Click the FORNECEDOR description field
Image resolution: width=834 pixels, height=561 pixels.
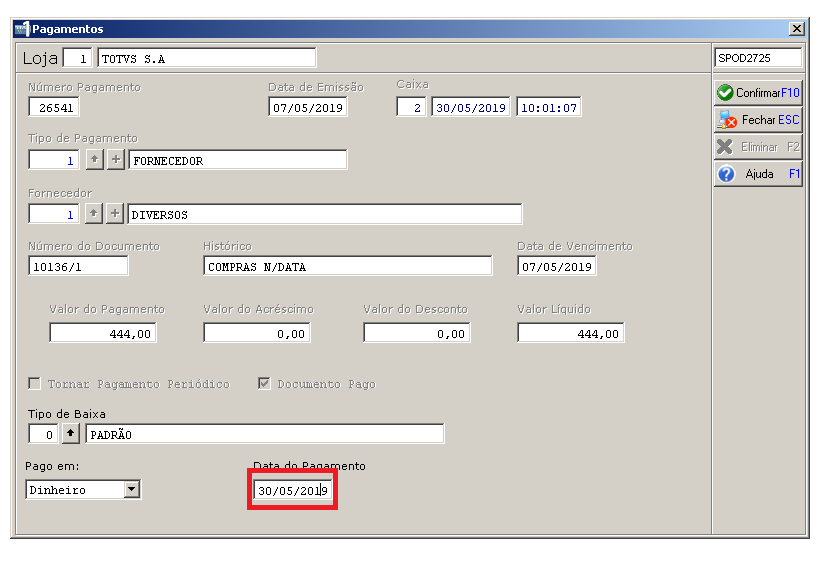(x=238, y=160)
